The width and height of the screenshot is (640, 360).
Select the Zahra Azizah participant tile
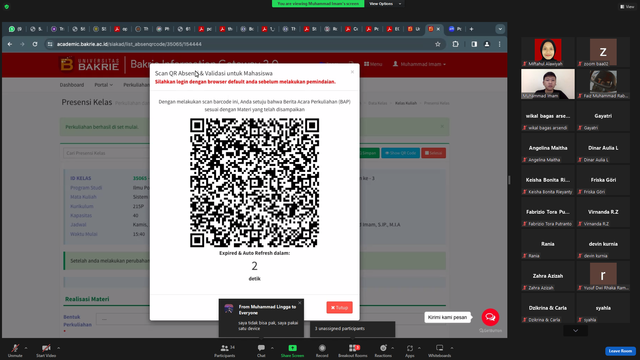click(x=548, y=276)
